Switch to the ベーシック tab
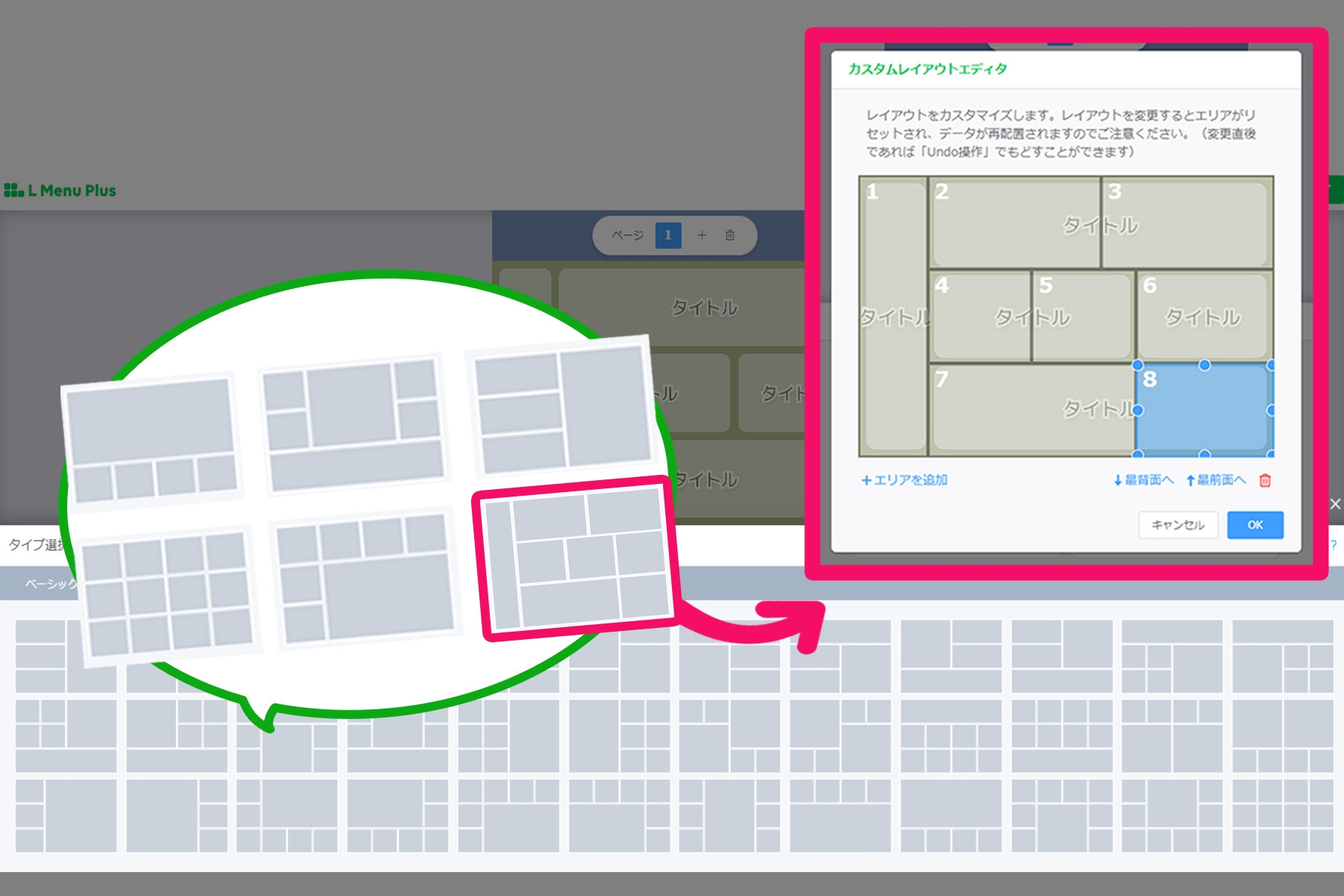This screenshot has height=896, width=1344. click(x=49, y=584)
